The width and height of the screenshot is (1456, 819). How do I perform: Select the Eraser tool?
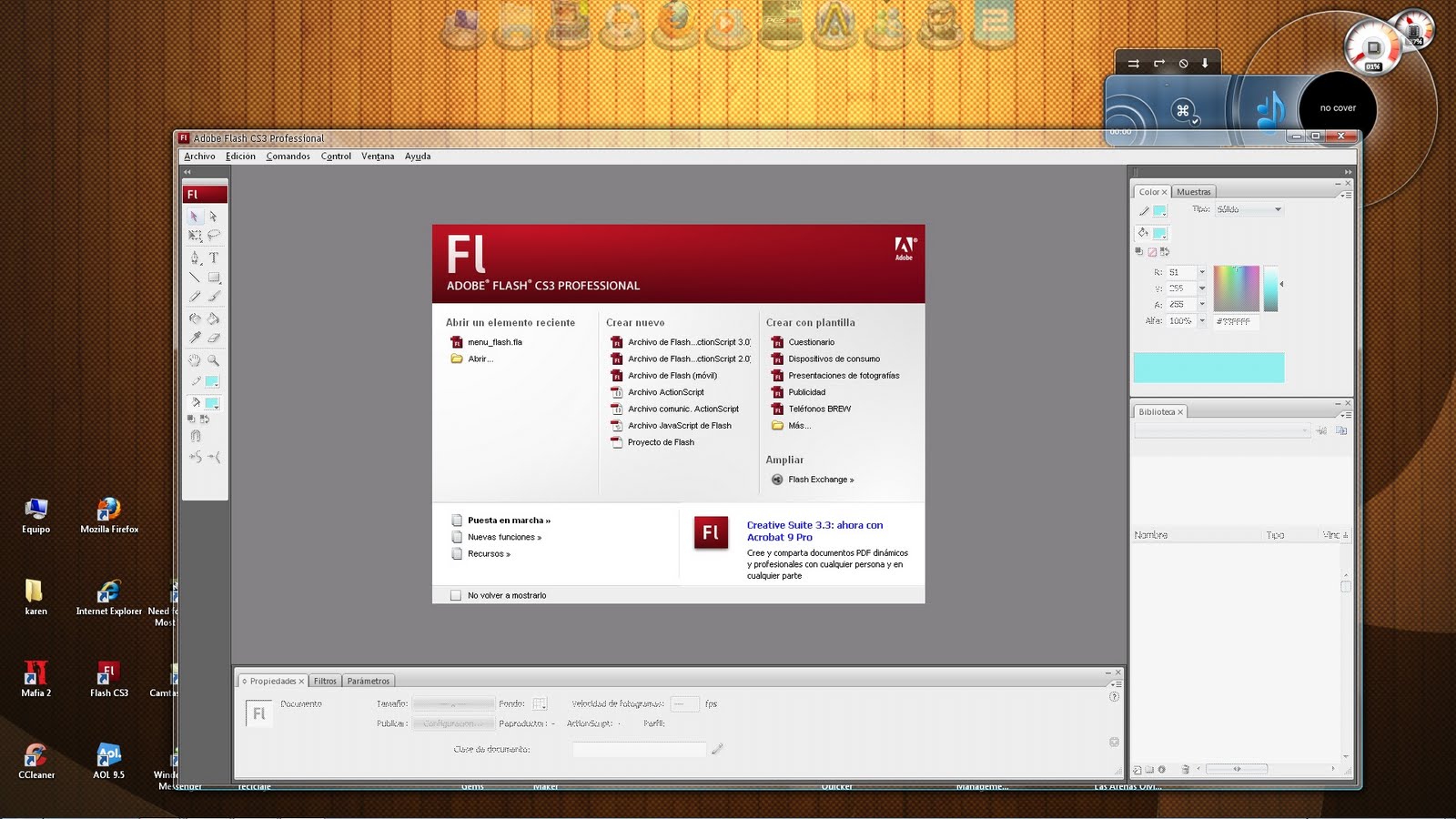tap(213, 336)
